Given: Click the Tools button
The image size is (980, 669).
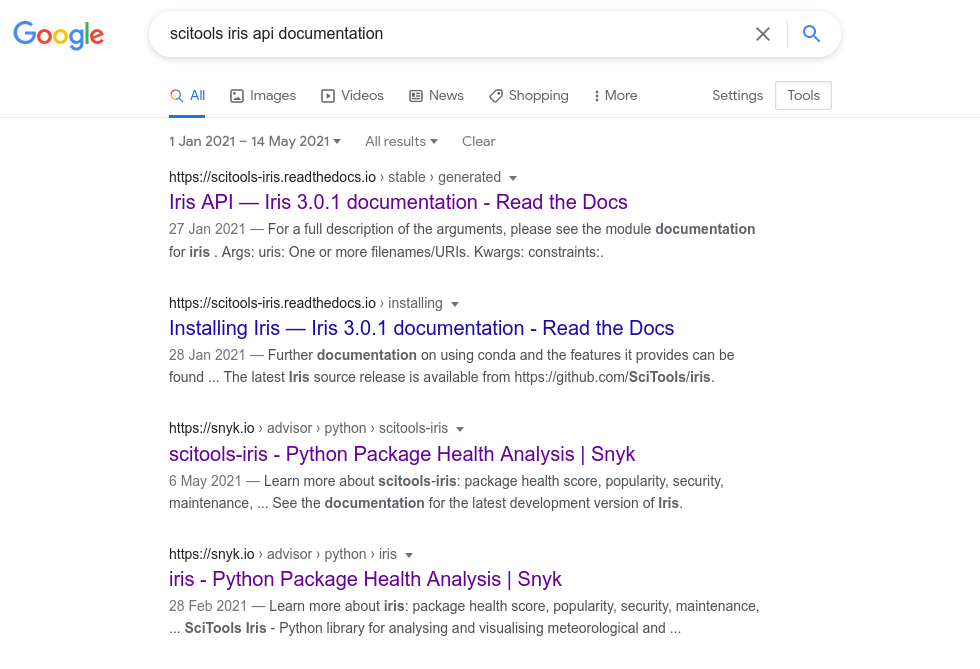Looking at the screenshot, I should click(x=803, y=95).
